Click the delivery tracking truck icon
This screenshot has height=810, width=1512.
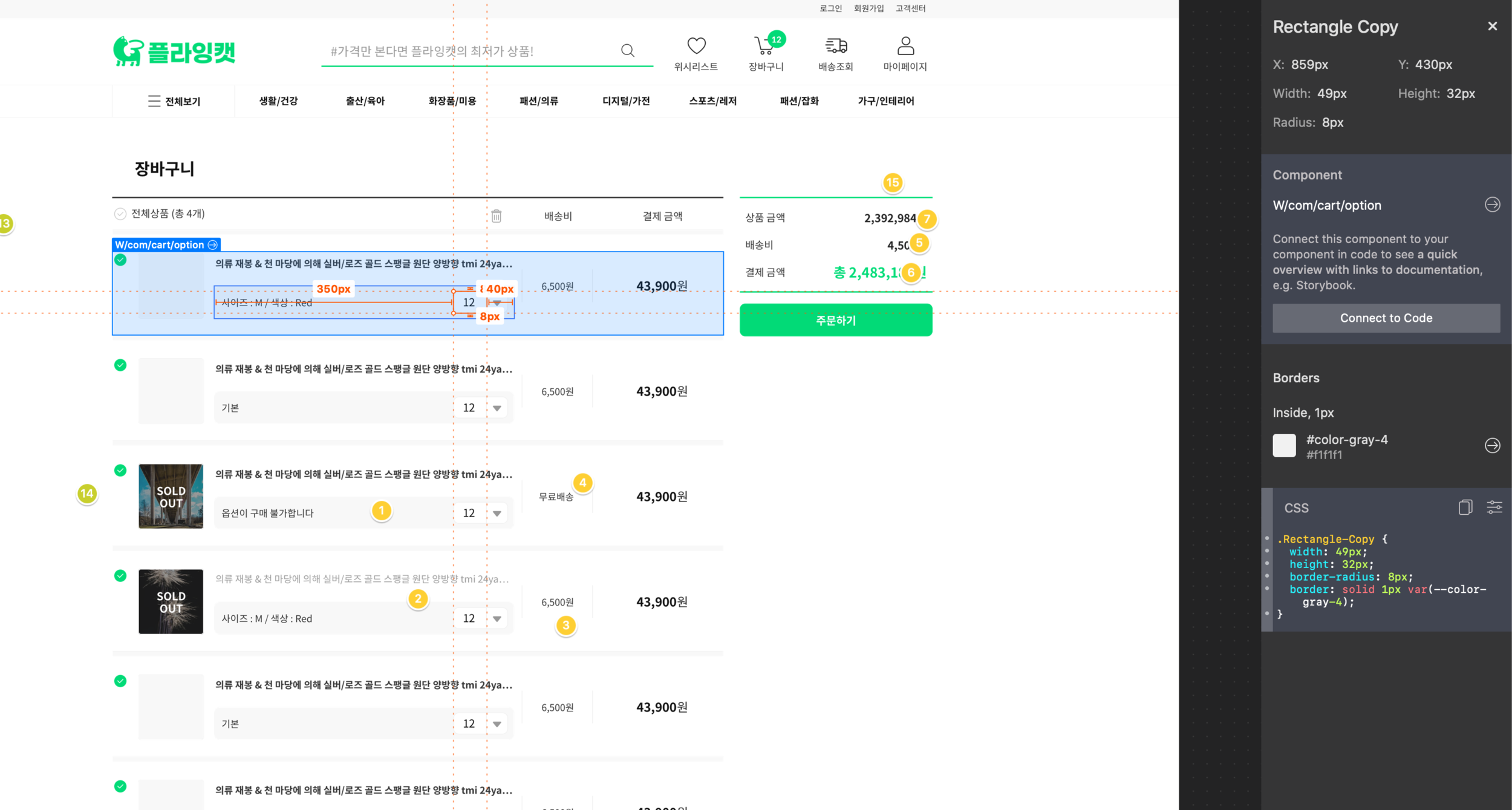pyautogui.click(x=836, y=46)
